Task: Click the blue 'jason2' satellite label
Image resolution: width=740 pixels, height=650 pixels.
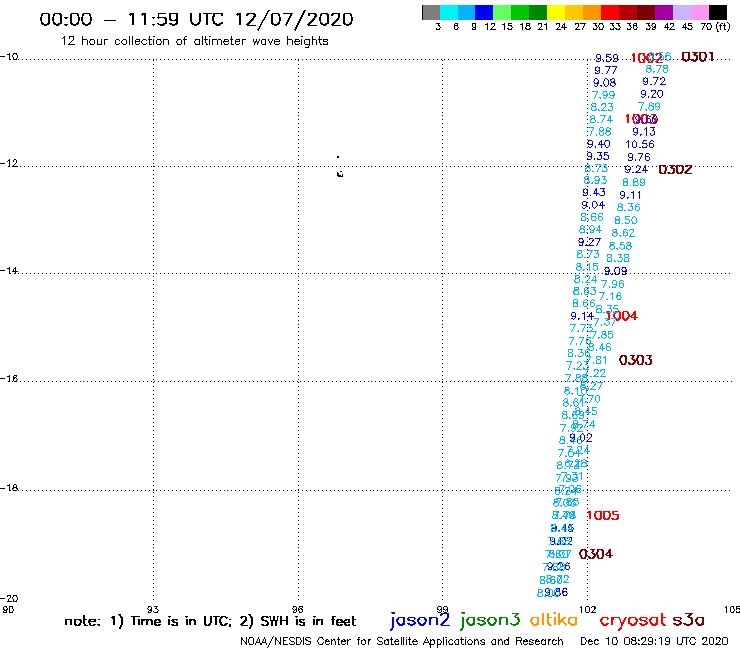Action: click(x=420, y=620)
